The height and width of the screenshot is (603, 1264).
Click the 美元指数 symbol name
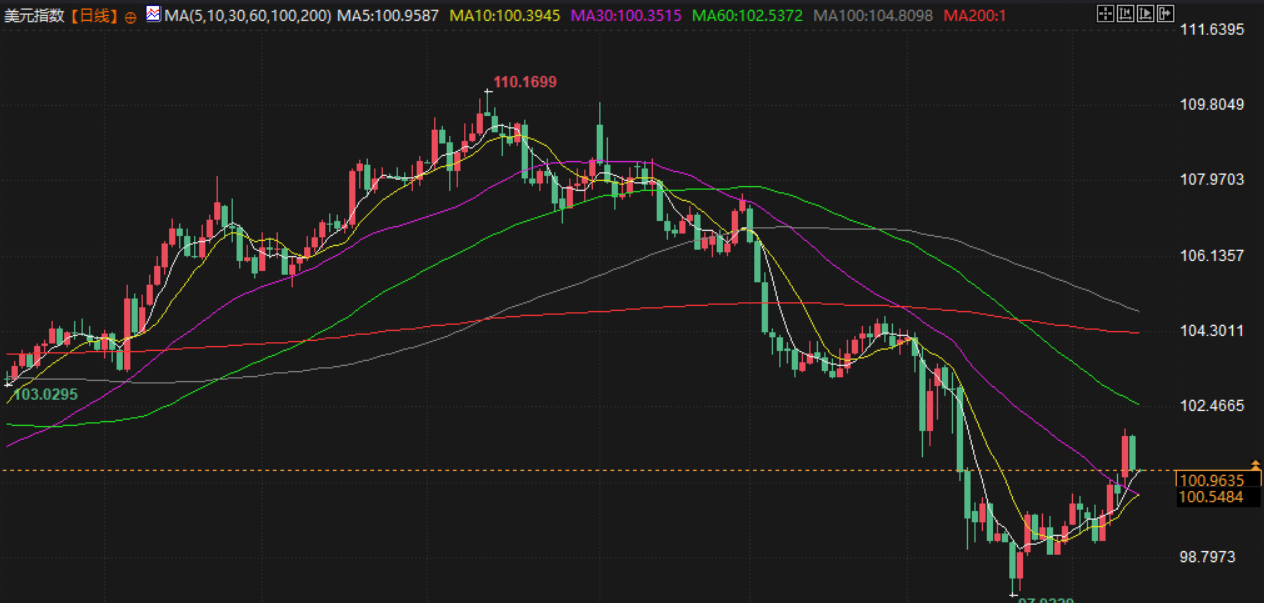click(35, 16)
